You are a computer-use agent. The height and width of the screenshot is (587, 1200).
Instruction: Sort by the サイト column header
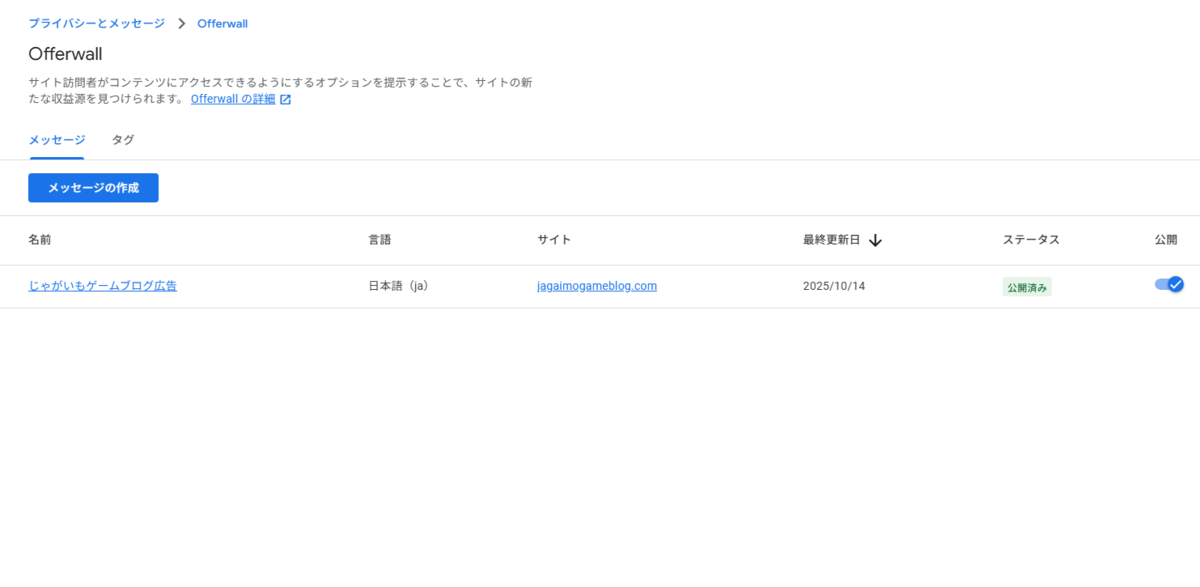[554, 240]
